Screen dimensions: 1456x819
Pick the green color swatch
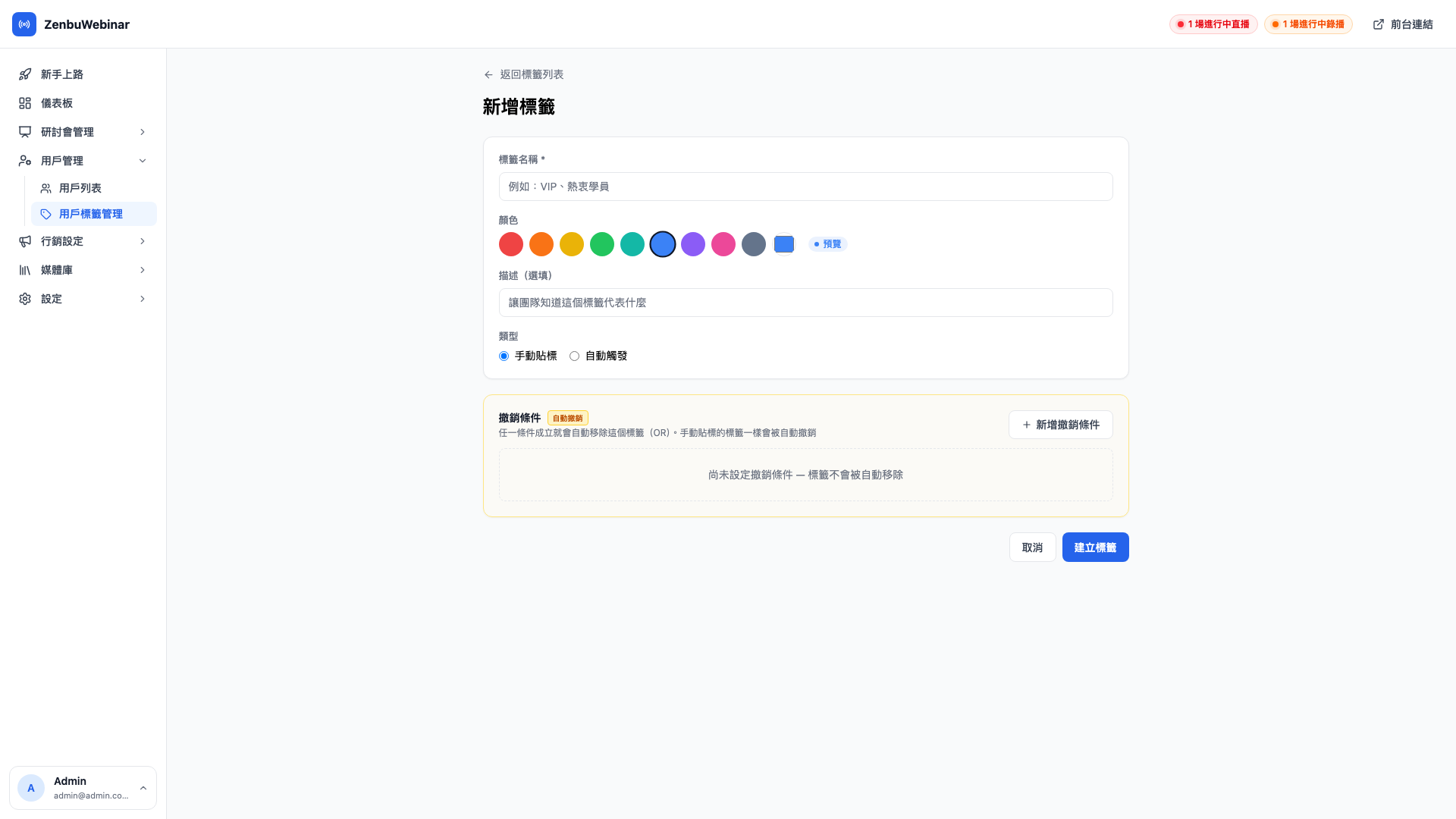[602, 244]
